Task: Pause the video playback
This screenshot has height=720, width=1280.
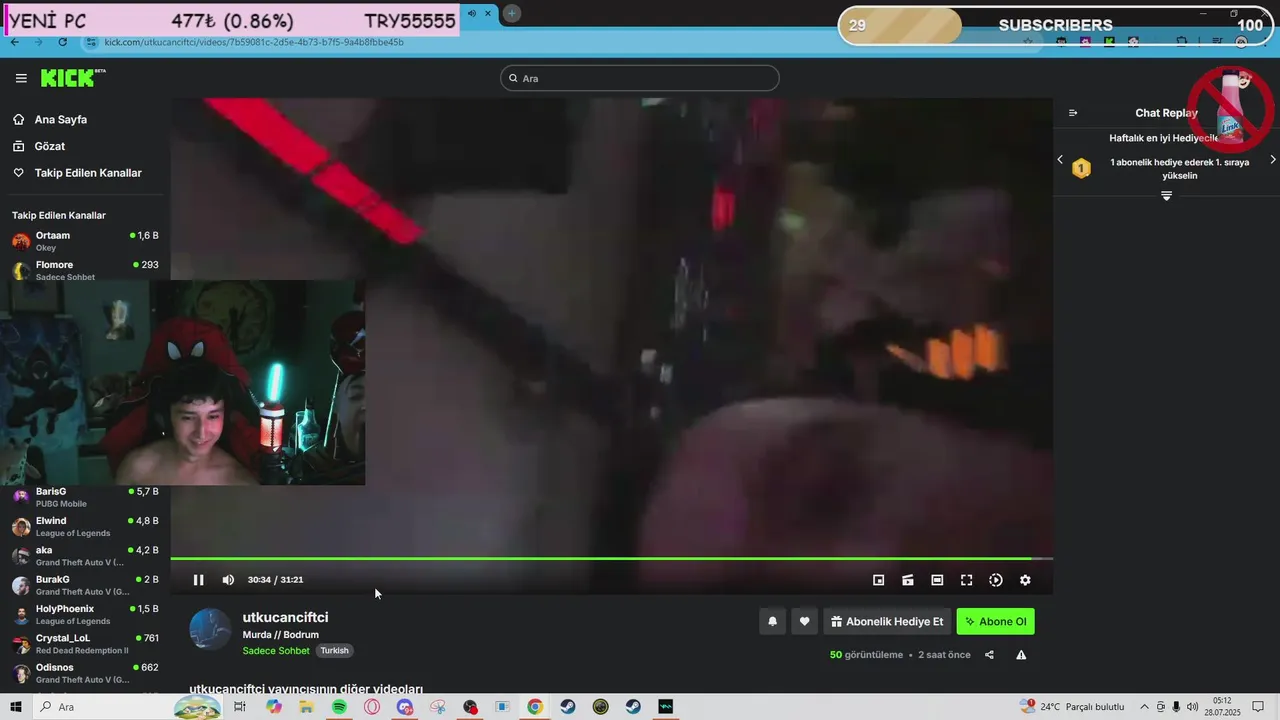Action: tap(198, 580)
